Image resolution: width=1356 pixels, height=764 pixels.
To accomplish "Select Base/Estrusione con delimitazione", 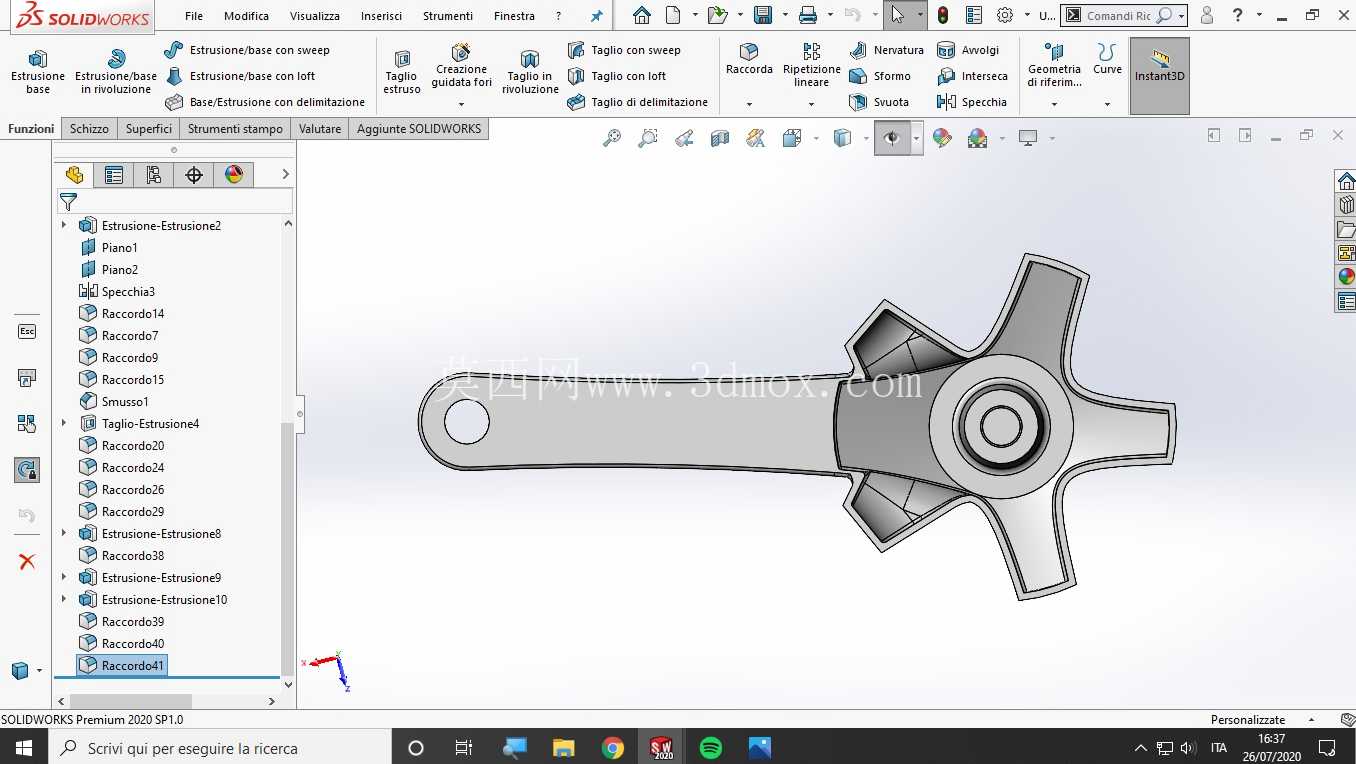I will [x=265, y=102].
